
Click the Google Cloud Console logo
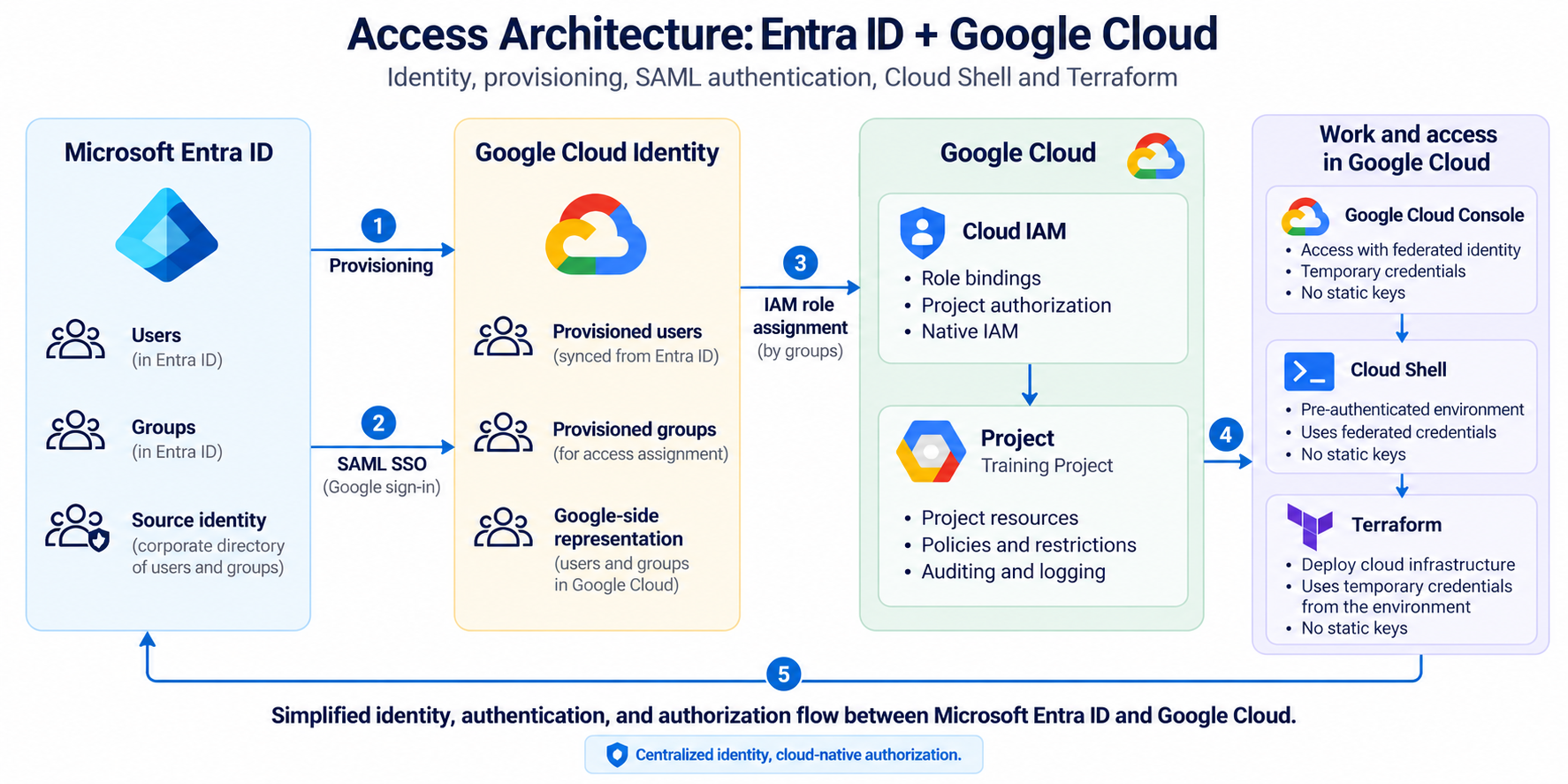[x=1305, y=217]
